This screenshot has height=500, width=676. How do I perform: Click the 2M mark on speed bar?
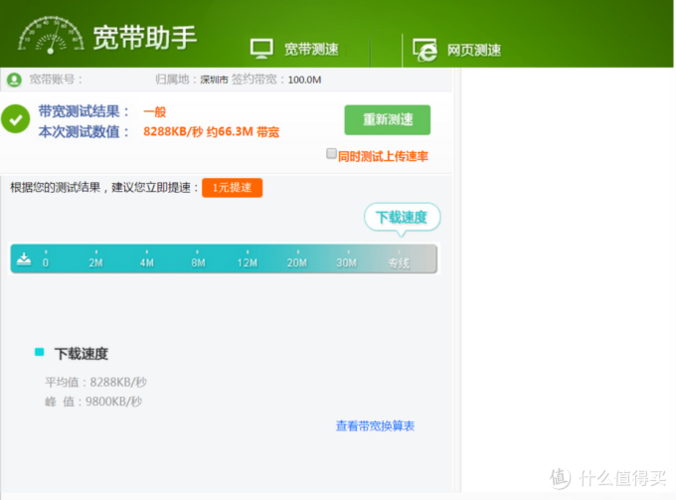[x=96, y=262]
